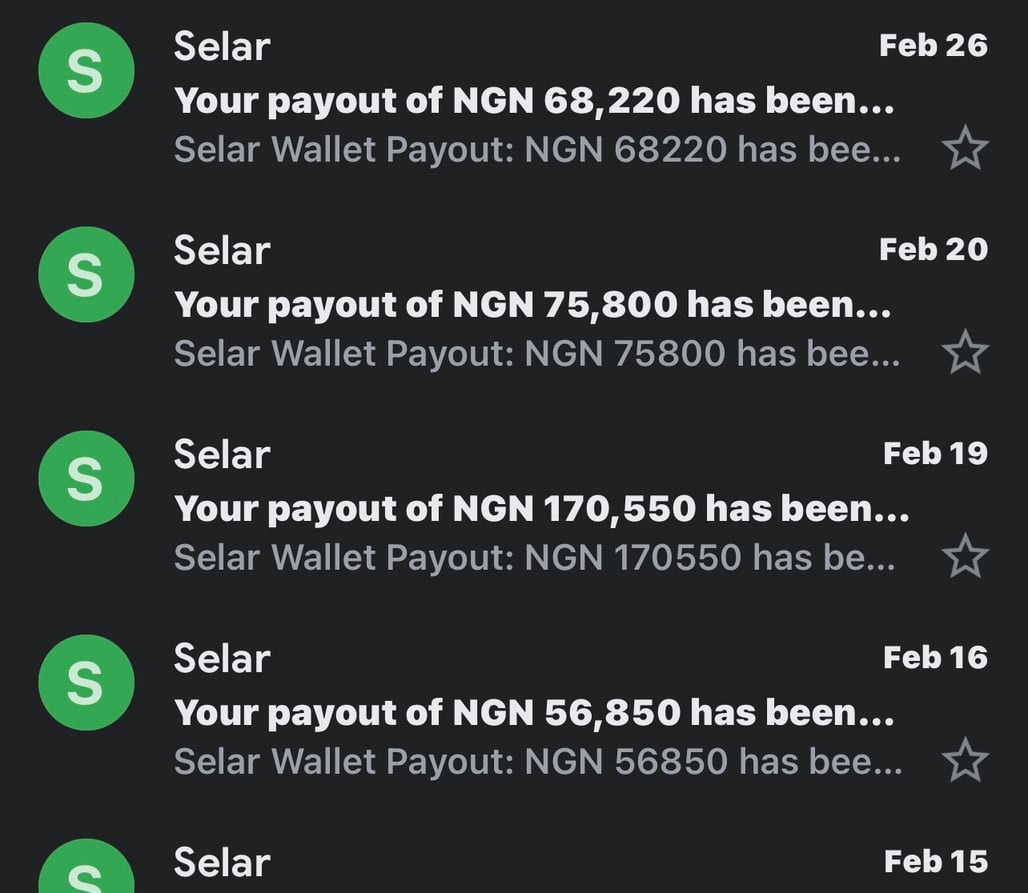Open preview text 'NGN 68220 has bee...'
The height and width of the screenshot is (893, 1028).
537,150
